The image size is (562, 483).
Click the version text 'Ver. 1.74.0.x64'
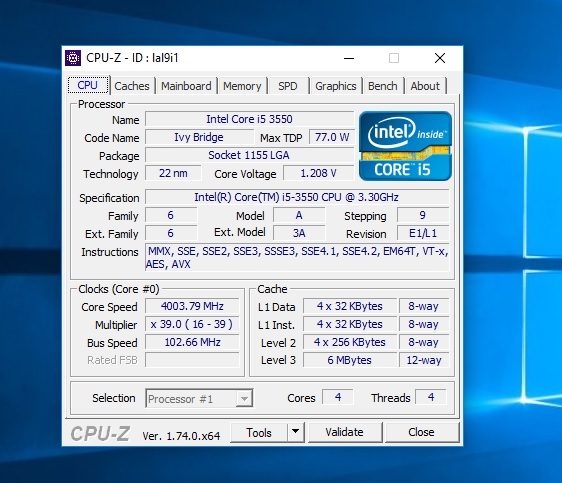coord(181,436)
